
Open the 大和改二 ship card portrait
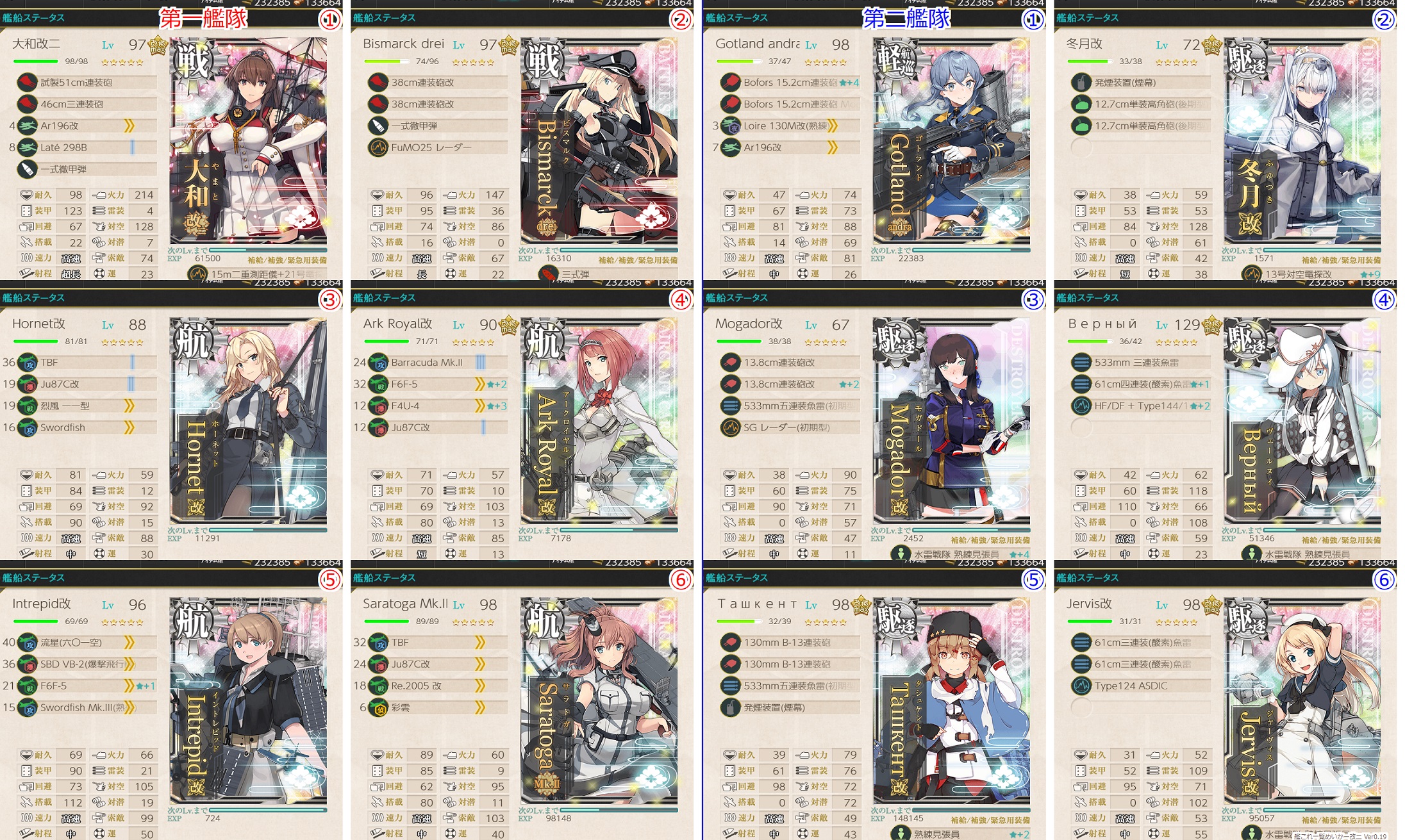tap(249, 140)
